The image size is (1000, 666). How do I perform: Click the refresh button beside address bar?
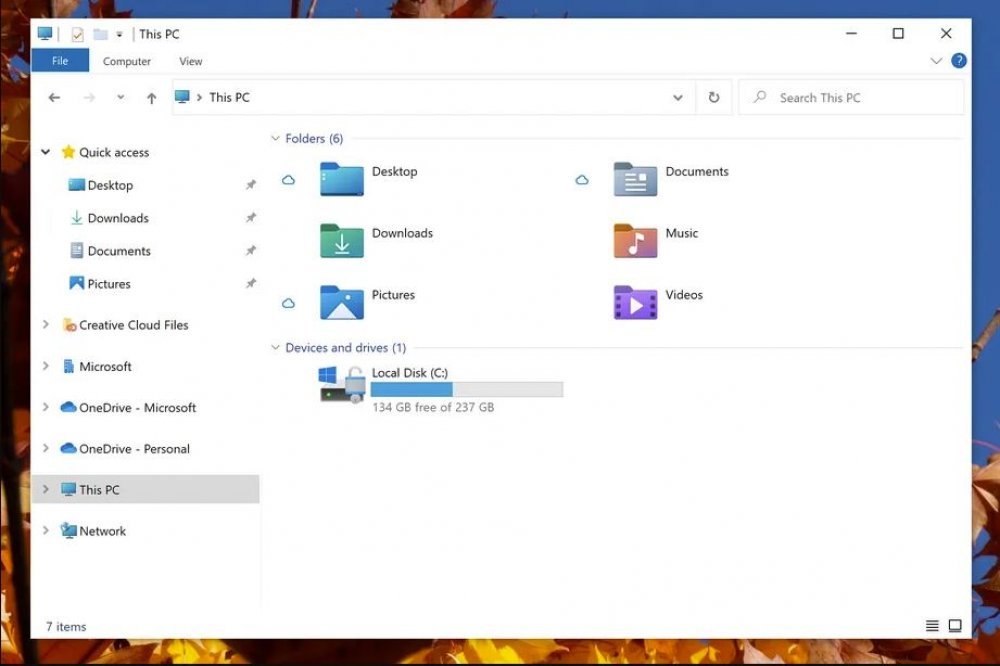click(714, 98)
